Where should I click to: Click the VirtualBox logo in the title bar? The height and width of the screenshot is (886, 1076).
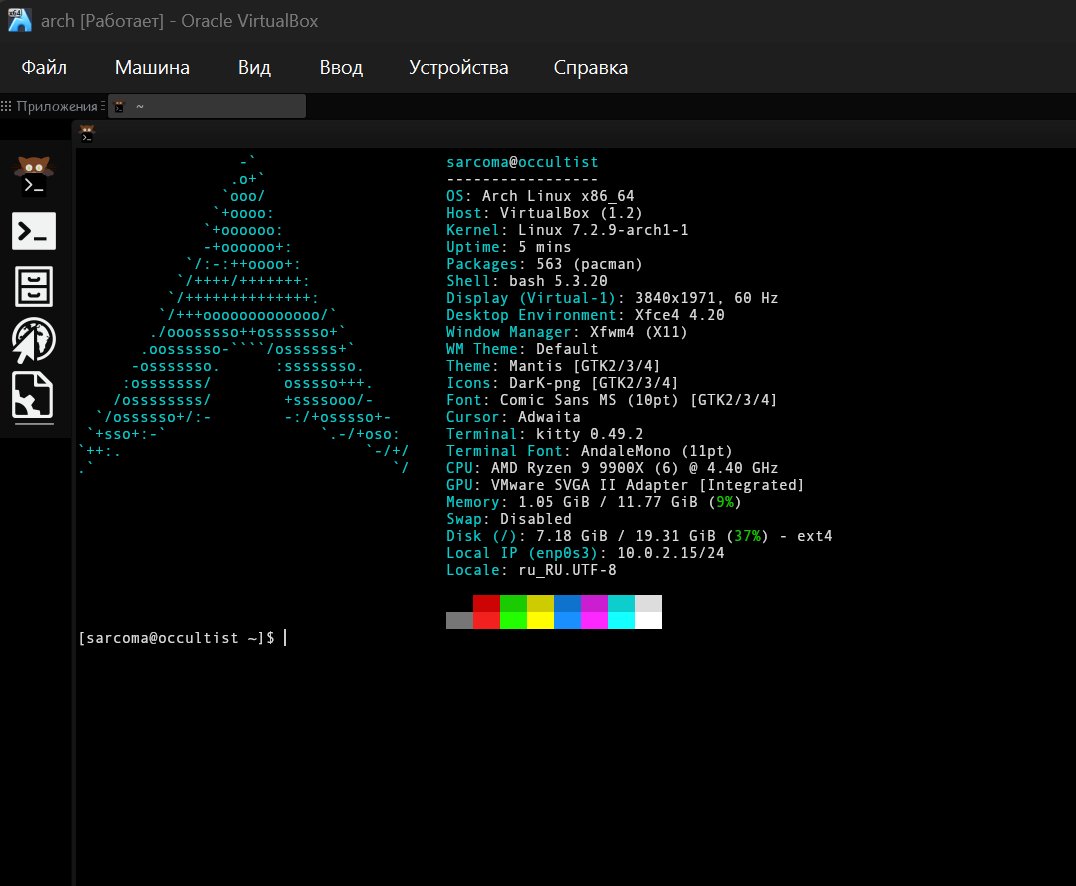pos(19,21)
